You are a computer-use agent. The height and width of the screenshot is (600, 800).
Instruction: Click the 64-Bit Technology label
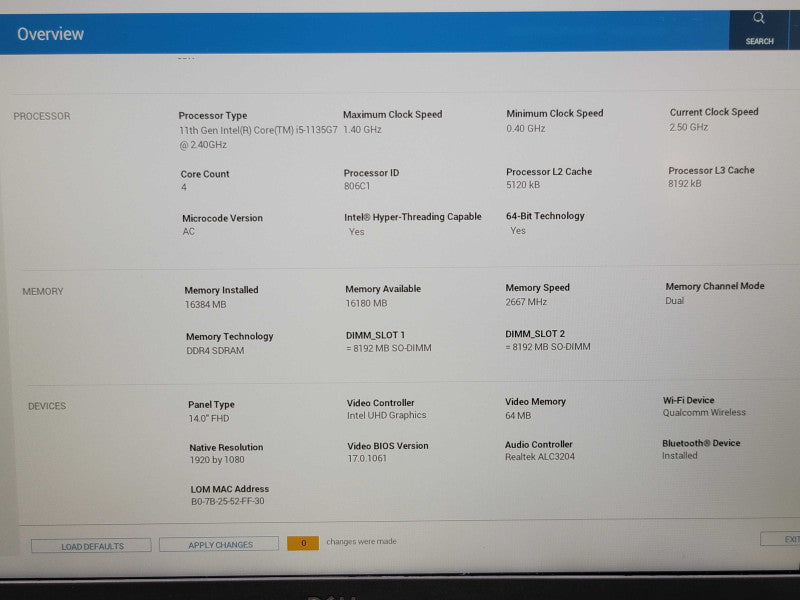[x=545, y=216]
